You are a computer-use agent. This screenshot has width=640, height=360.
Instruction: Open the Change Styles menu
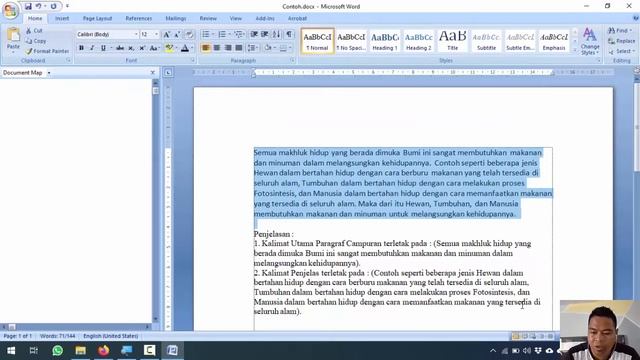tap(589, 41)
